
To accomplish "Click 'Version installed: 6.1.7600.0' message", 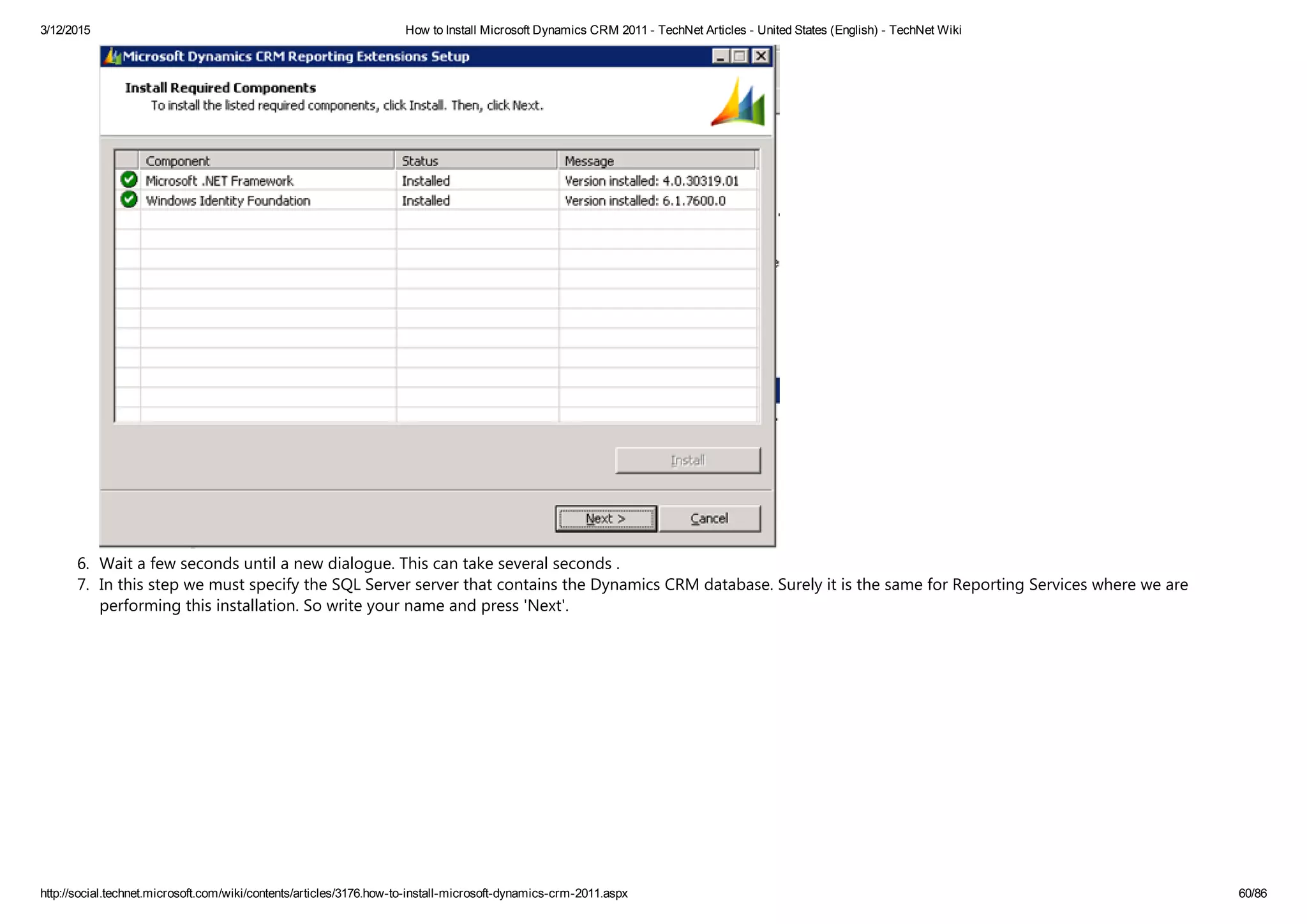I will 645,201.
